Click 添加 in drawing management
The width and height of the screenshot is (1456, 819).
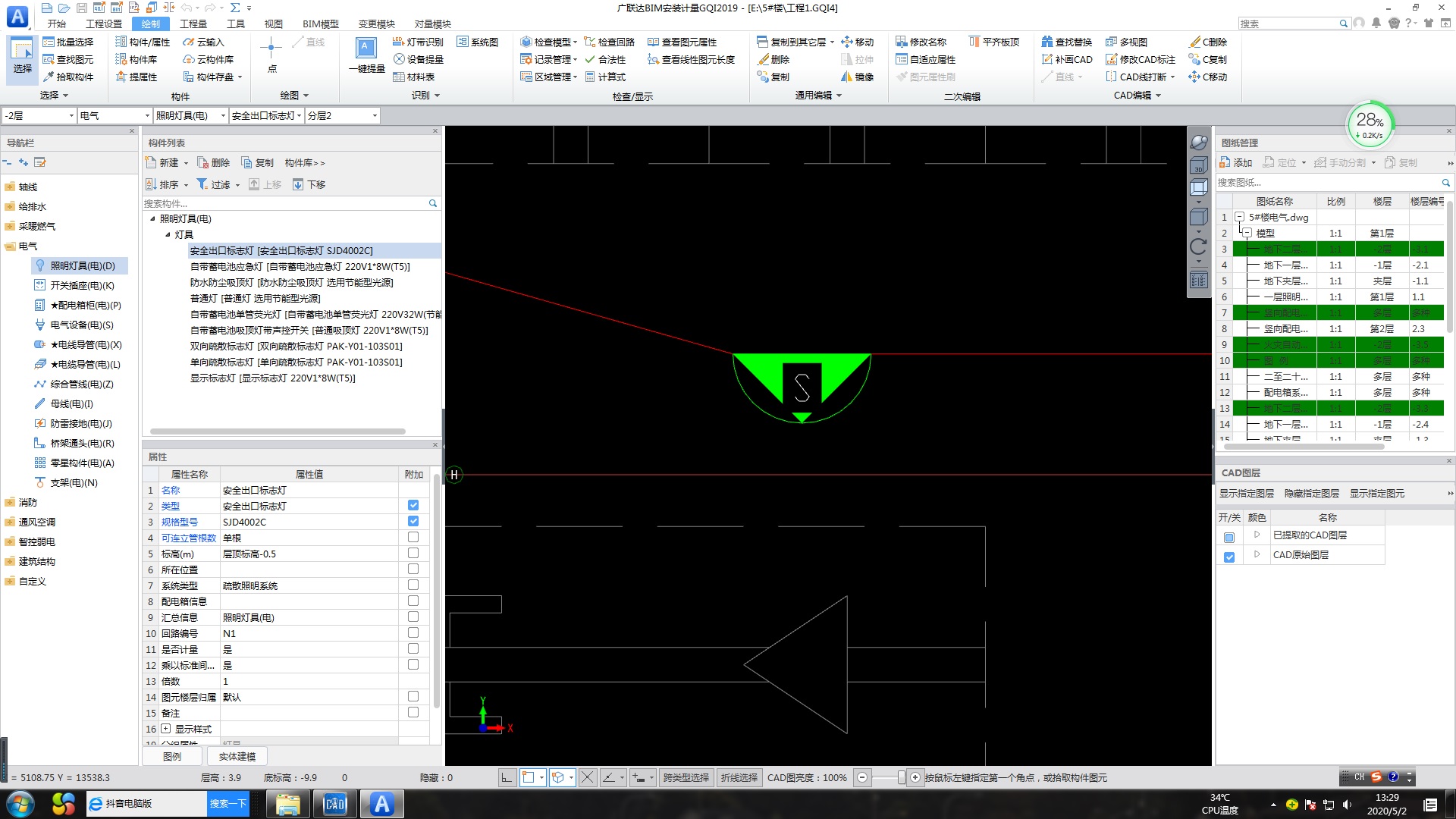1236,162
